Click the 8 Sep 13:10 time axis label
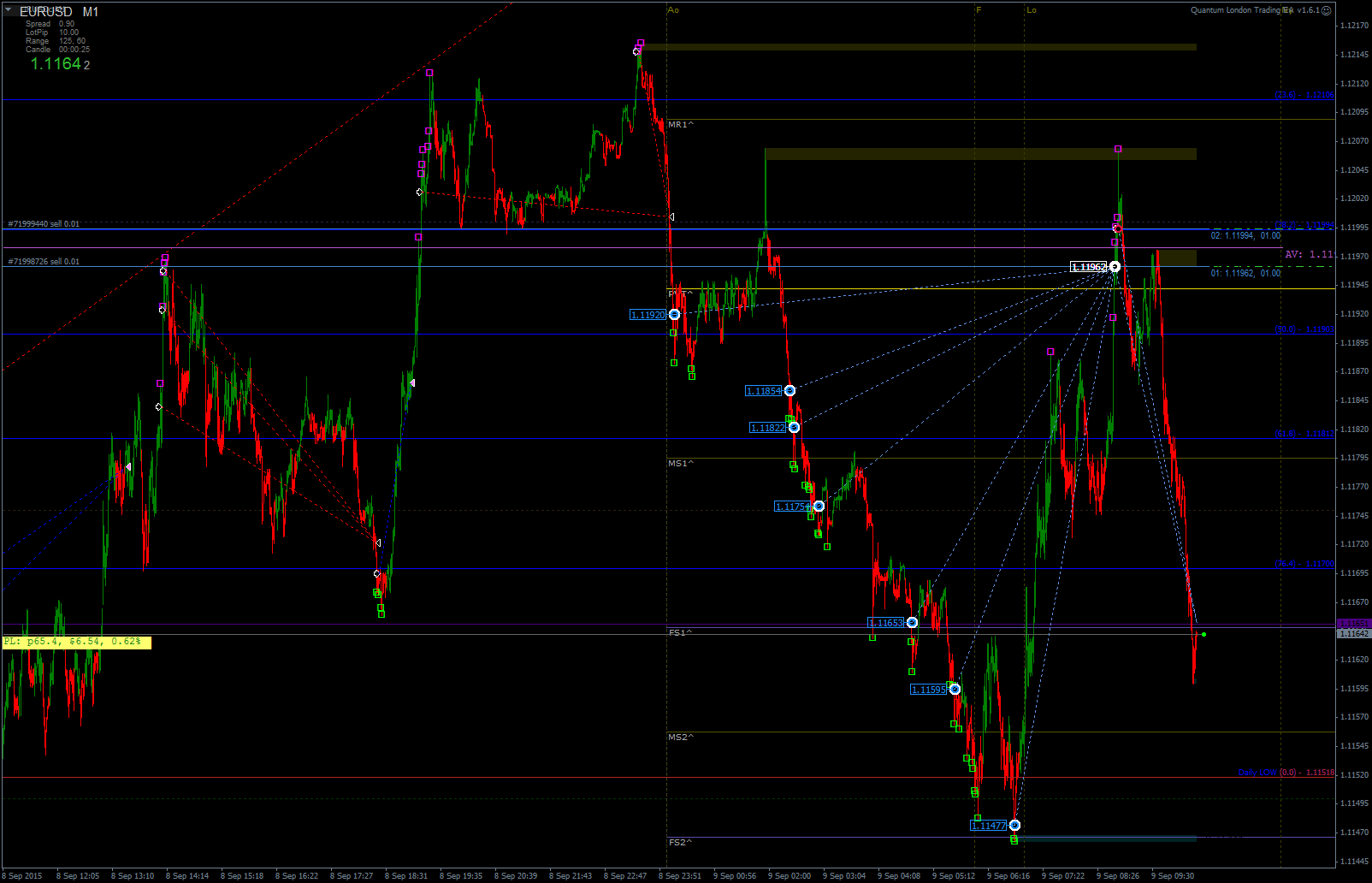 [132, 876]
